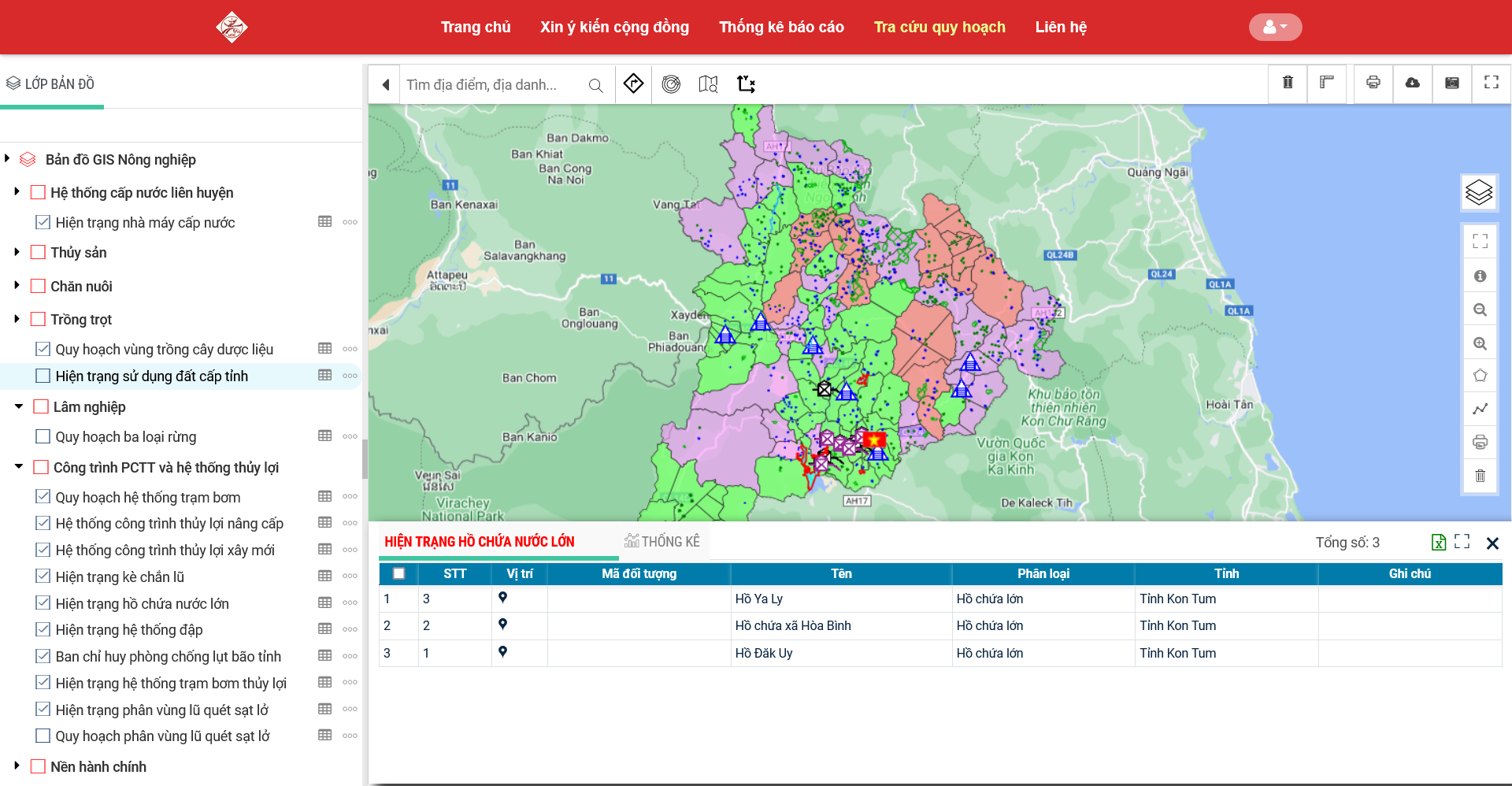Open attribute table for Quy hoạch ba loại rừng
The width and height of the screenshot is (1512, 786).
pyautogui.click(x=324, y=436)
